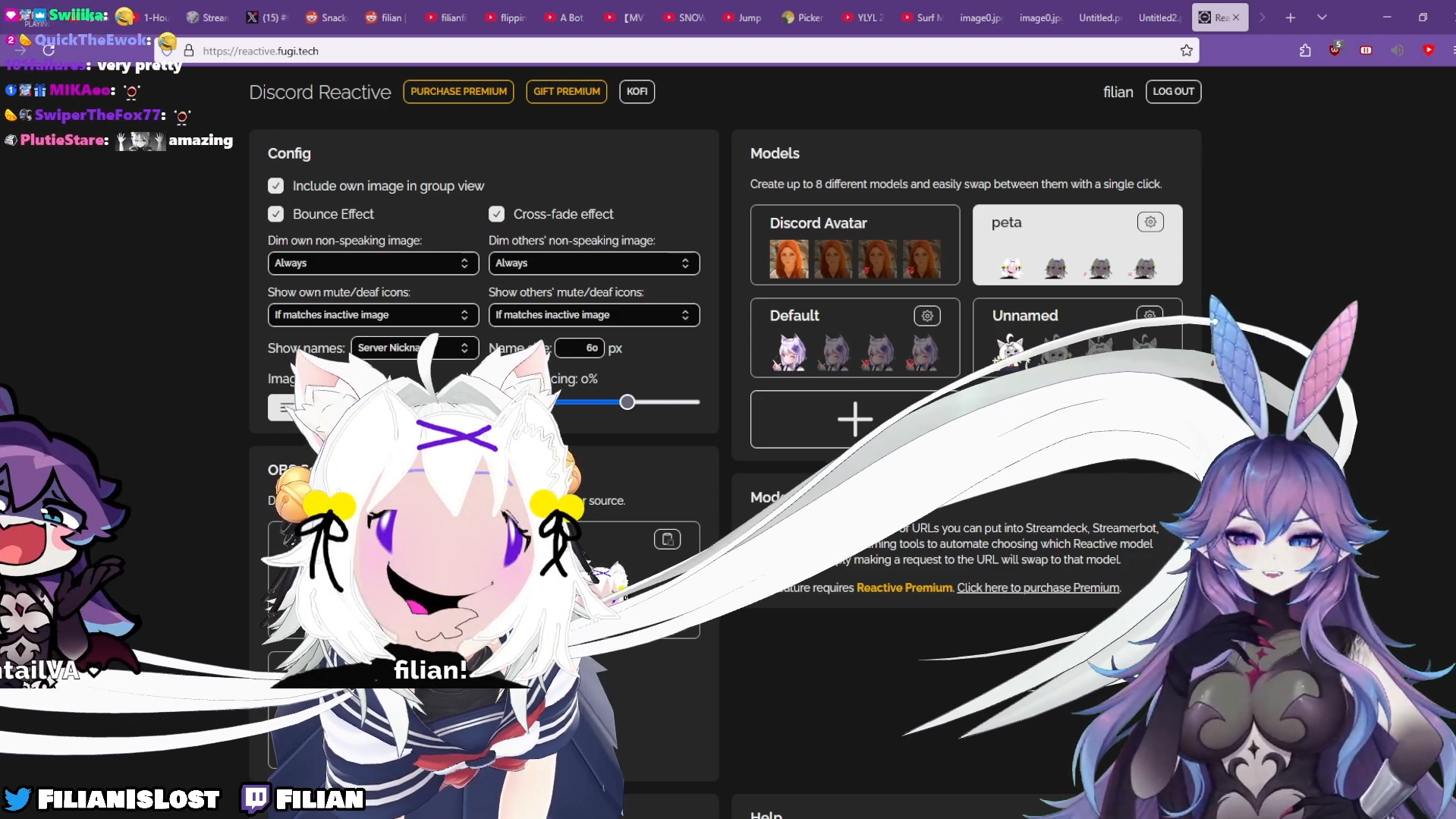Screen dimensions: 1456x819
Task: Switch to the Jump YouTube tab
Action: point(743,17)
